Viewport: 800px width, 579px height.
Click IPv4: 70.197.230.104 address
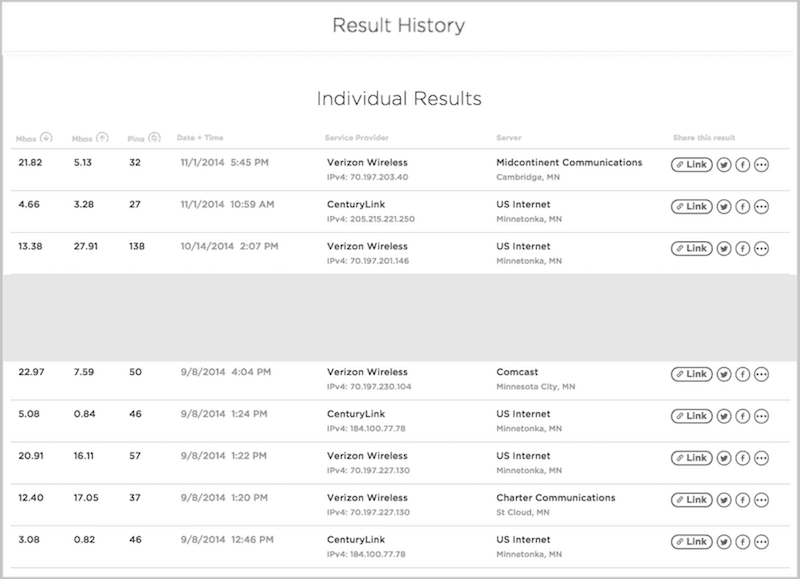tap(369, 387)
